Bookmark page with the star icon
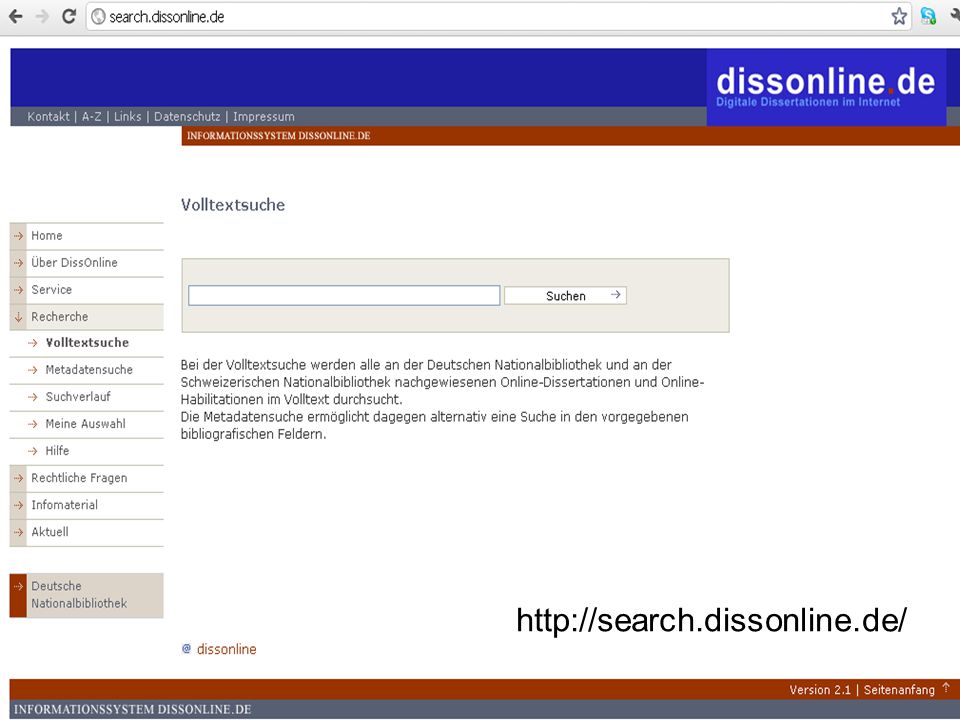The image size is (960, 720). pos(899,17)
